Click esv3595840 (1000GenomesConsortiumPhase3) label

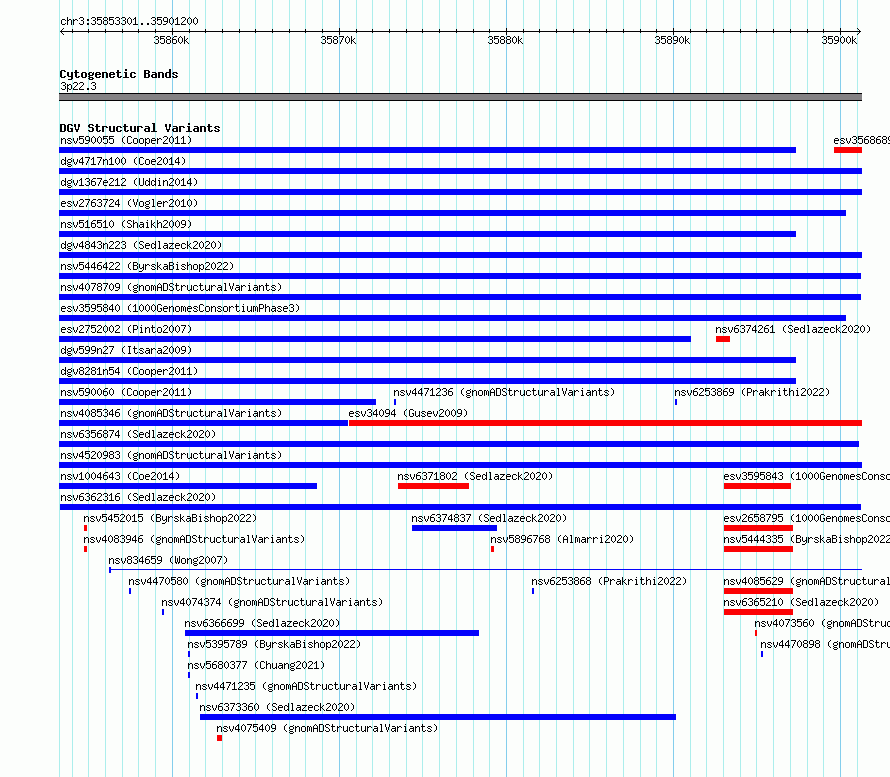click(180, 308)
